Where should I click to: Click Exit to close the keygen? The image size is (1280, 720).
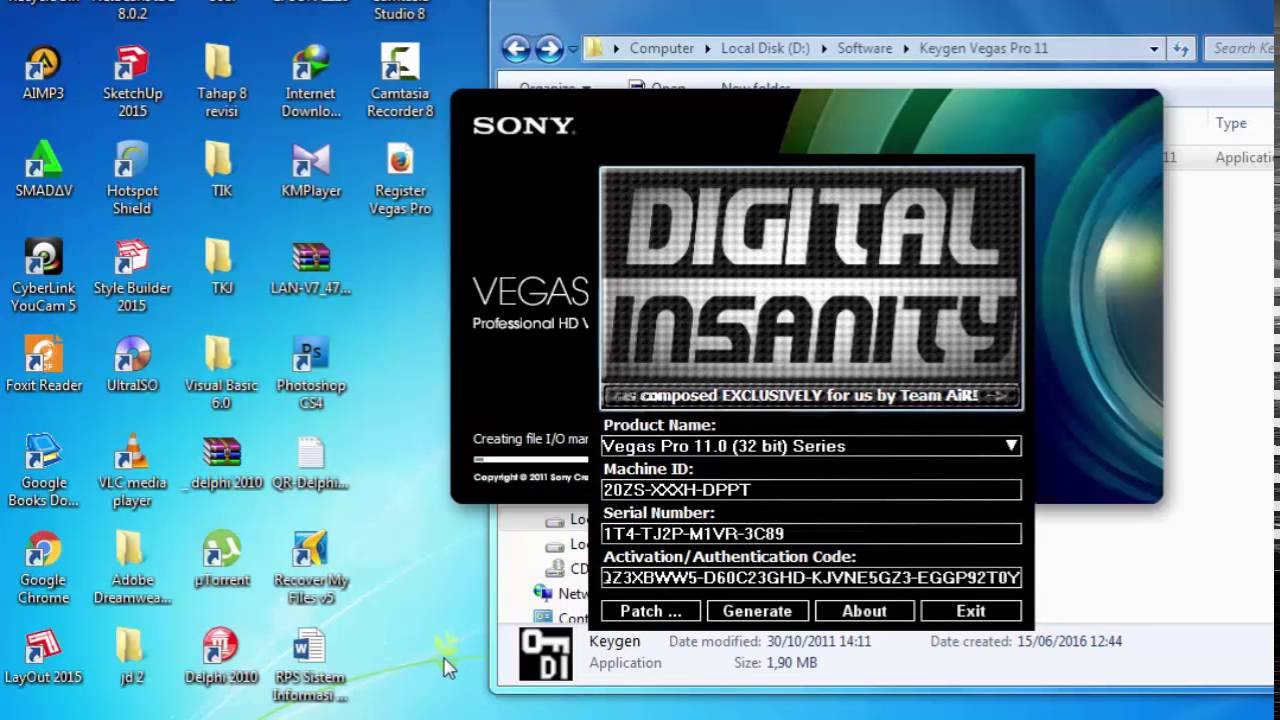971,611
